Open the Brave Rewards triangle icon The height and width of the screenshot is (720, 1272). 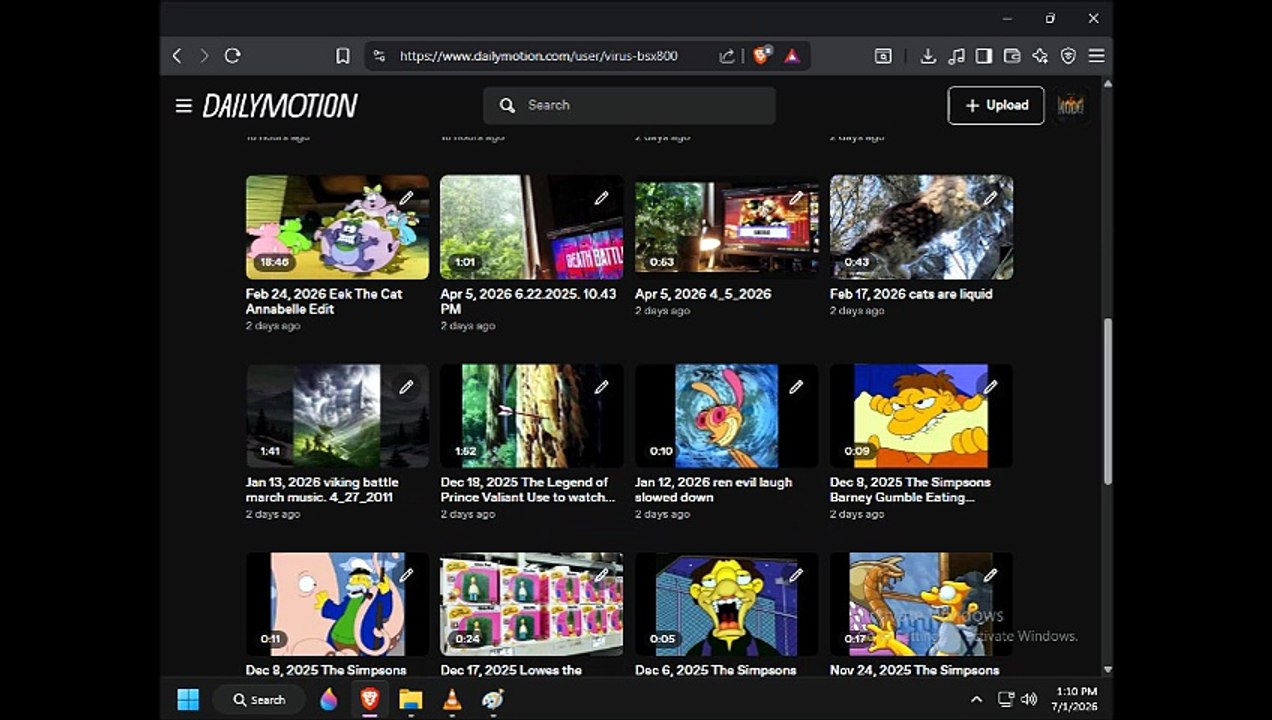(x=792, y=56)
